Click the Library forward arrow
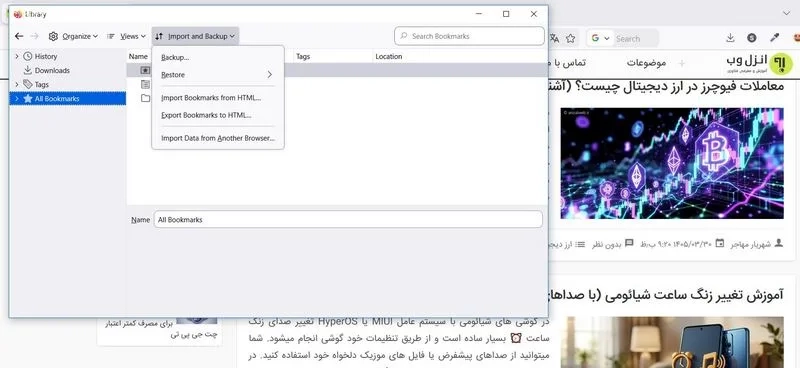800x368 pixels. click(34, 36)
